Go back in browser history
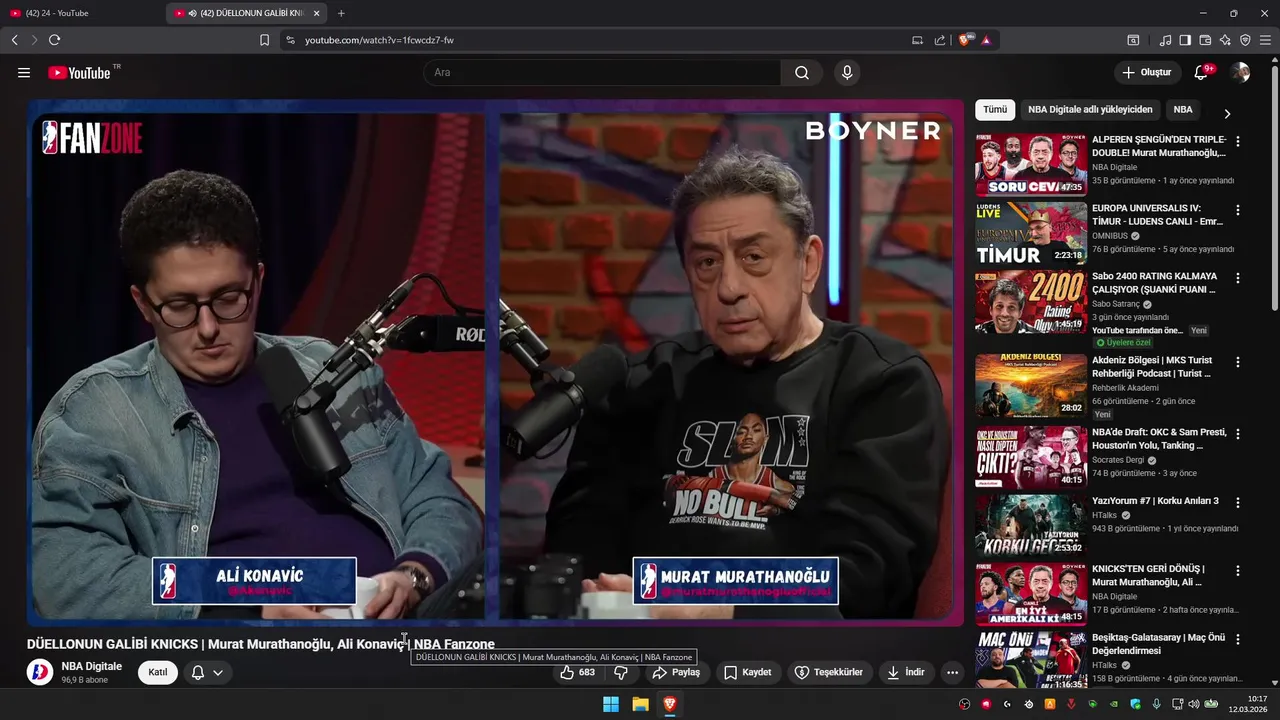The height and width of the screenshot is (720, 1280). (14, 40)
